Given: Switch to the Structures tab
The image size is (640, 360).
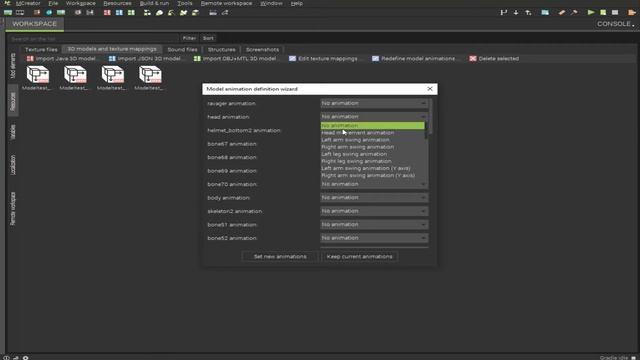Looking at the screenshot, I should pyautogui.click(x=222, y=49).
